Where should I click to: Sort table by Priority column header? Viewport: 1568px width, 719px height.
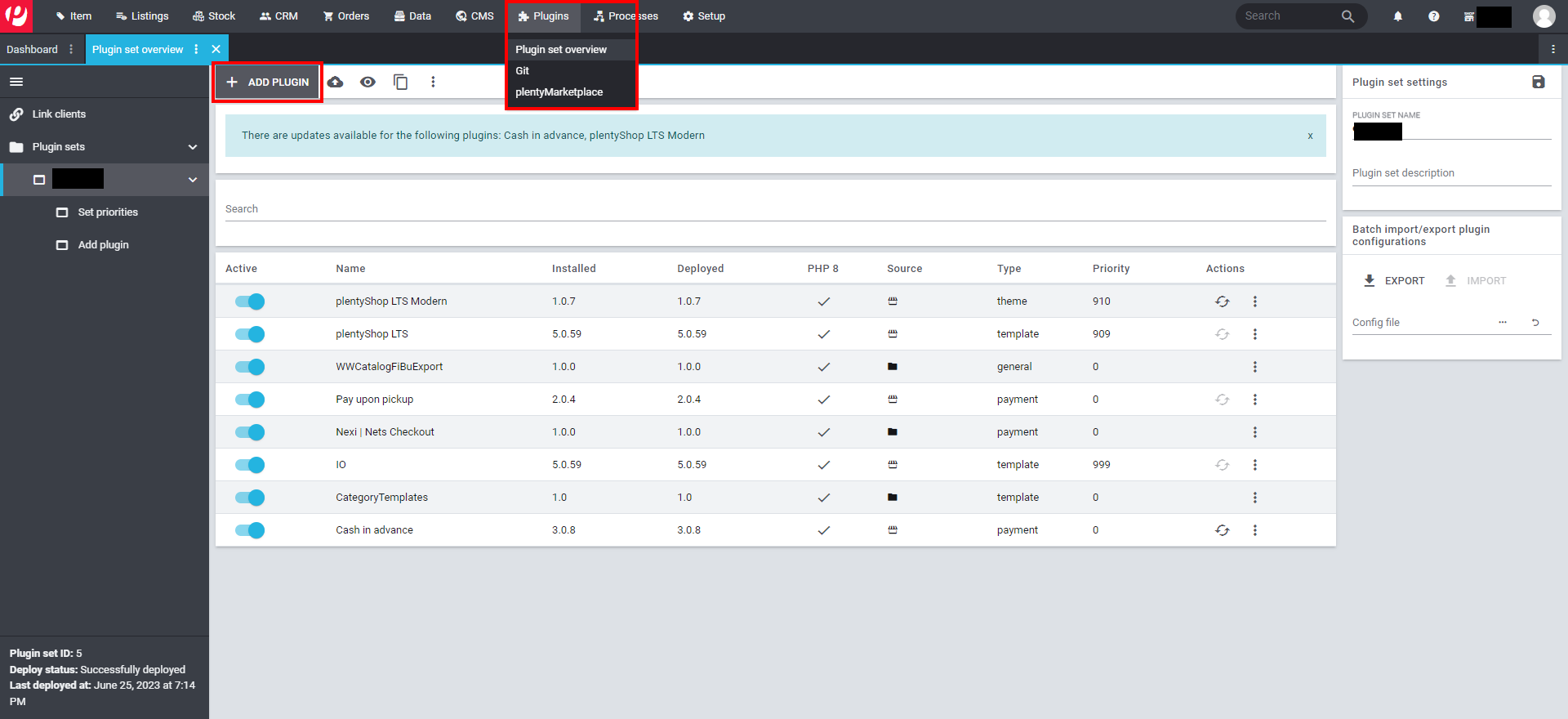point(1111,269)
